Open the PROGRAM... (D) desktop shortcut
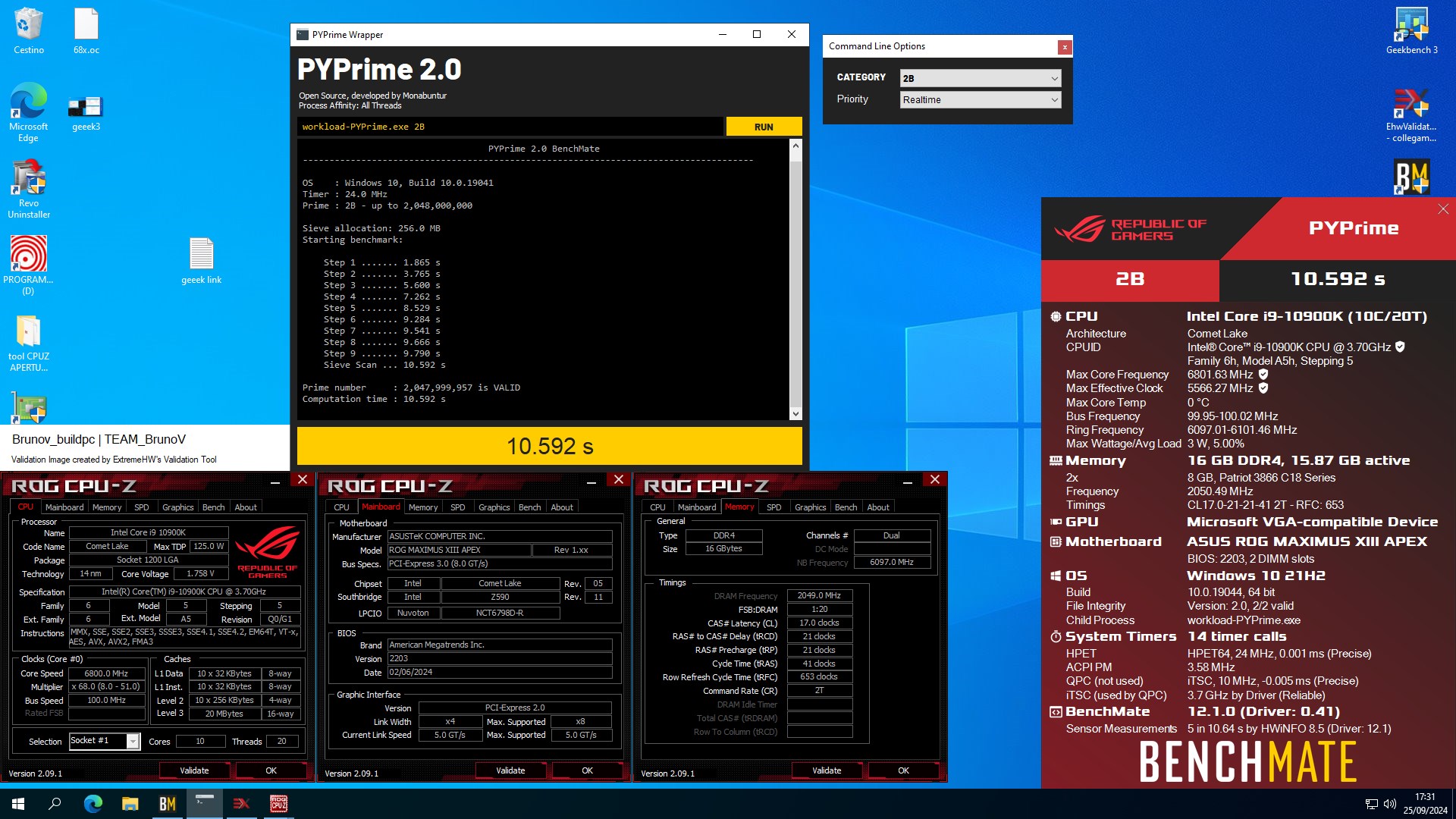The width and height of the screenshot is (1456, 819). point(28,265)
